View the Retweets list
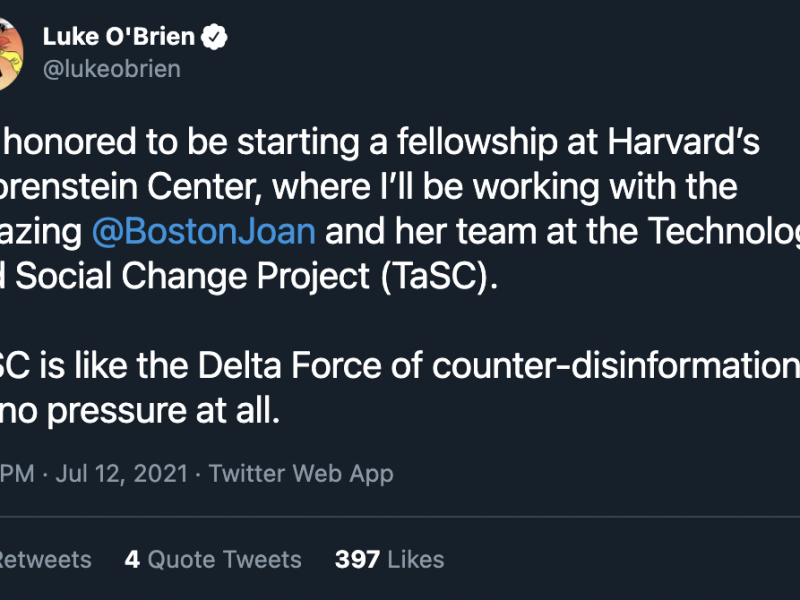This screenshot has height=600, width=800. (x=45, y=559)
